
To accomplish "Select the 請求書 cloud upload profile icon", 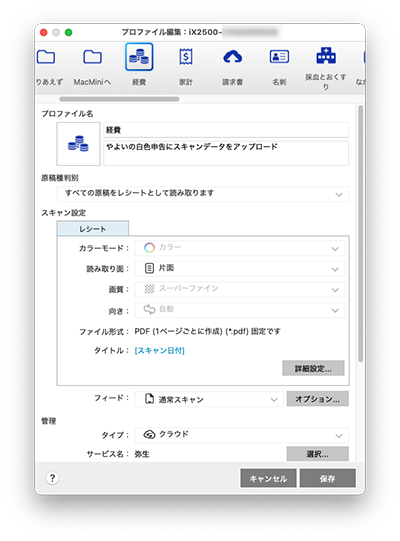I will click(233, 57).
